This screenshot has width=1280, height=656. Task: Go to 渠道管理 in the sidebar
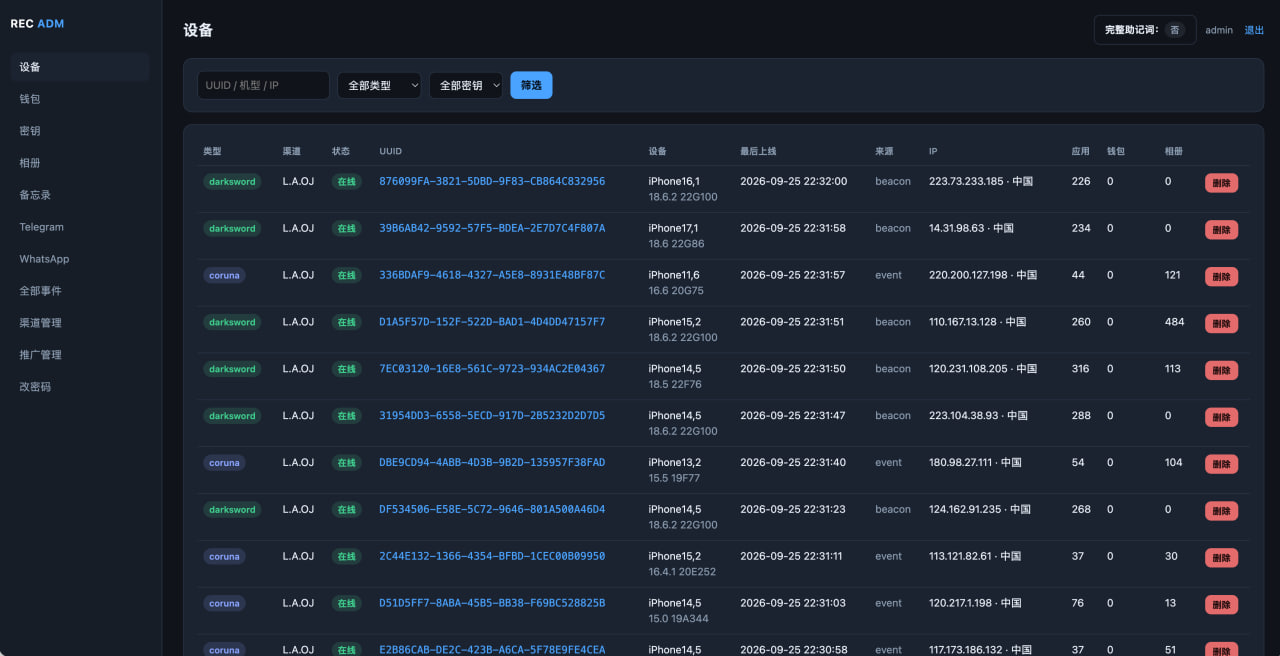pyautogui.click(x=80, y=323)
